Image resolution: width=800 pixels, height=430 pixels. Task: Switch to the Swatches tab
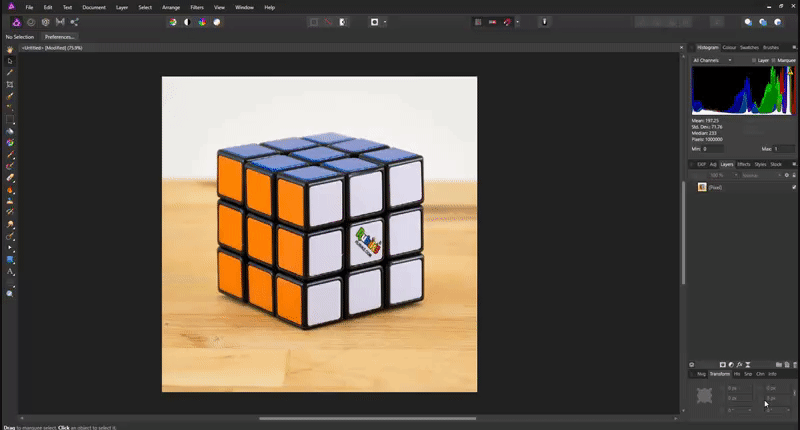pyautogui.click(x=749, y=47)
